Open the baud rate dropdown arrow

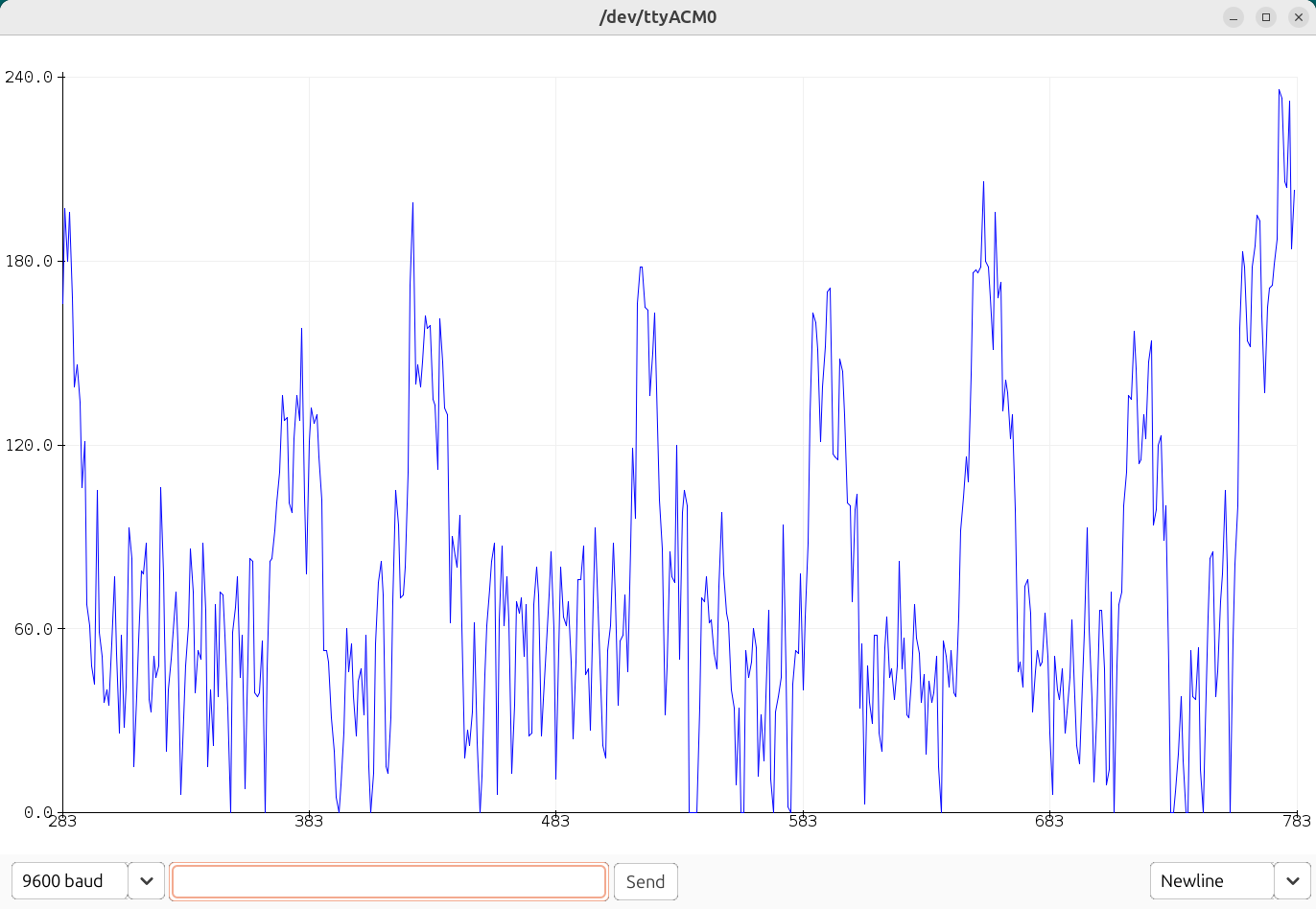146,881
